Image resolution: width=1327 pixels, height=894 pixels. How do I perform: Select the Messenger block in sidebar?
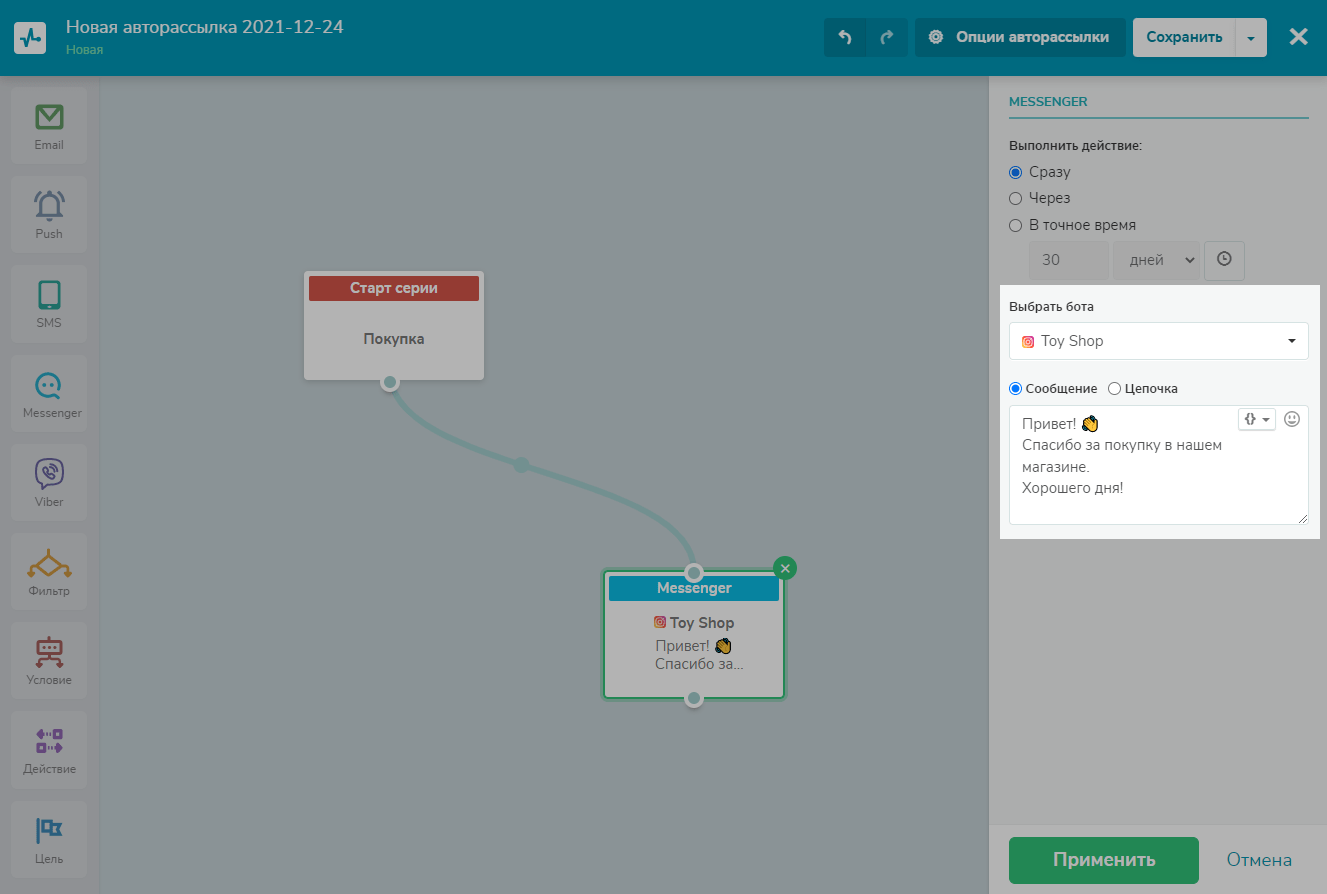coord(49,393)
